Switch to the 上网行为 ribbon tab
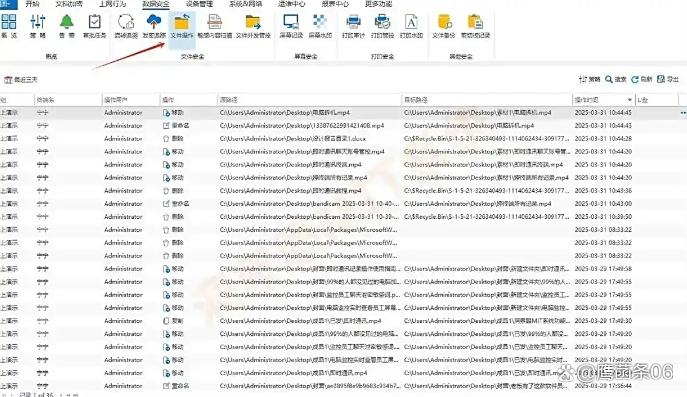Viewport: 687px width, 397px height. pos(113,4)
